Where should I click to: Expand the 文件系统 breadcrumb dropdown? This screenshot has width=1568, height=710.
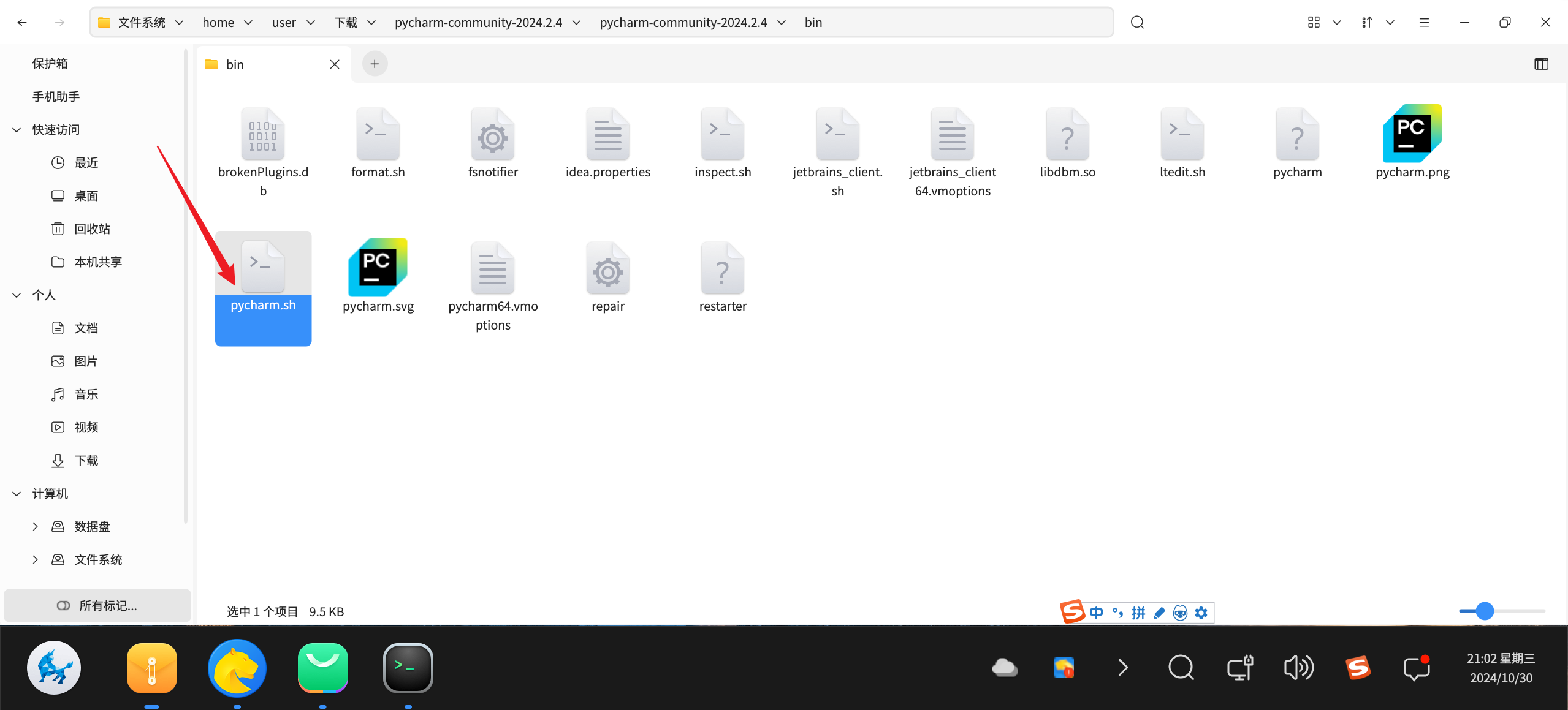click(x=180, y=23)
